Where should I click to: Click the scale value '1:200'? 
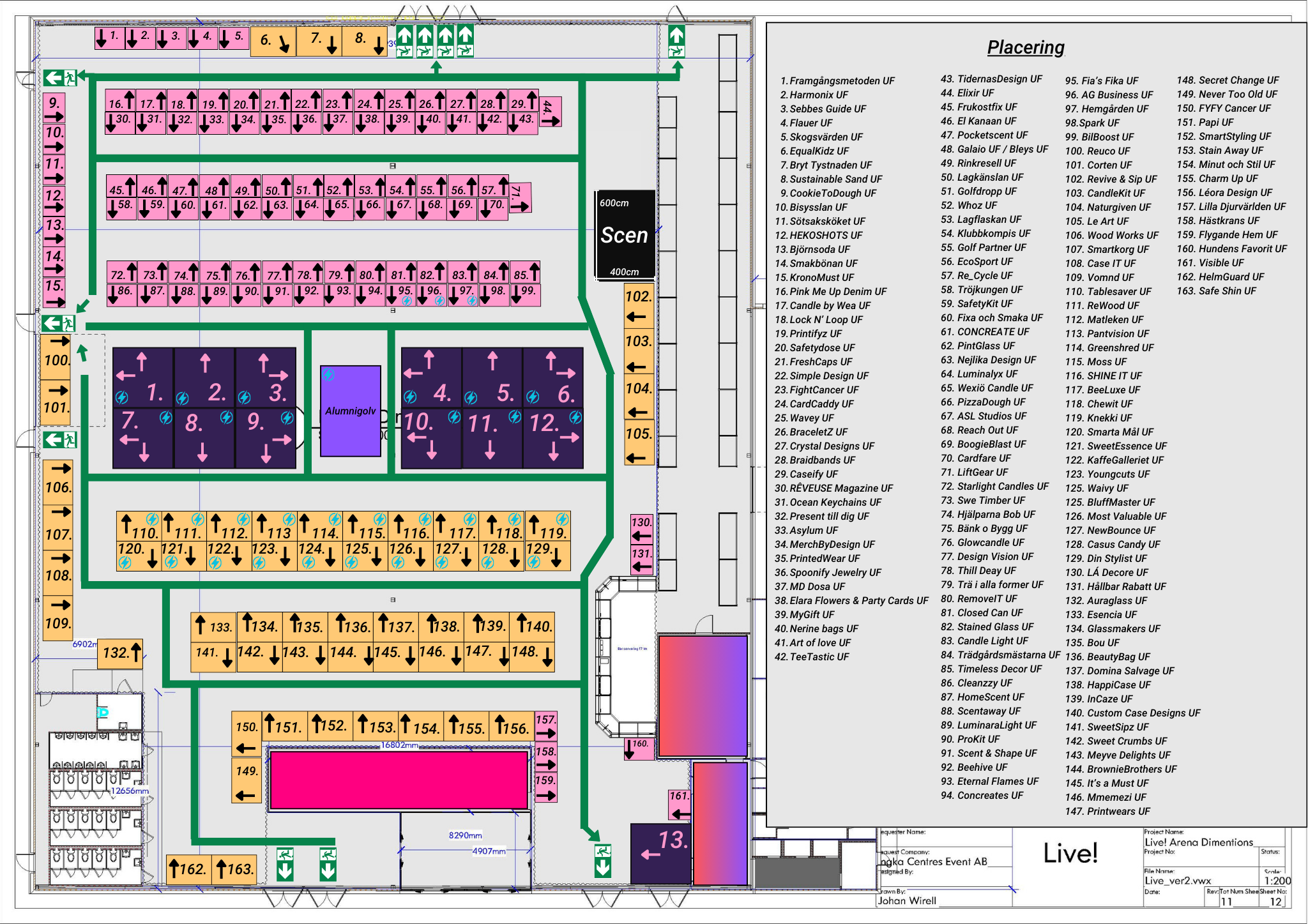tap(1277, 881)
